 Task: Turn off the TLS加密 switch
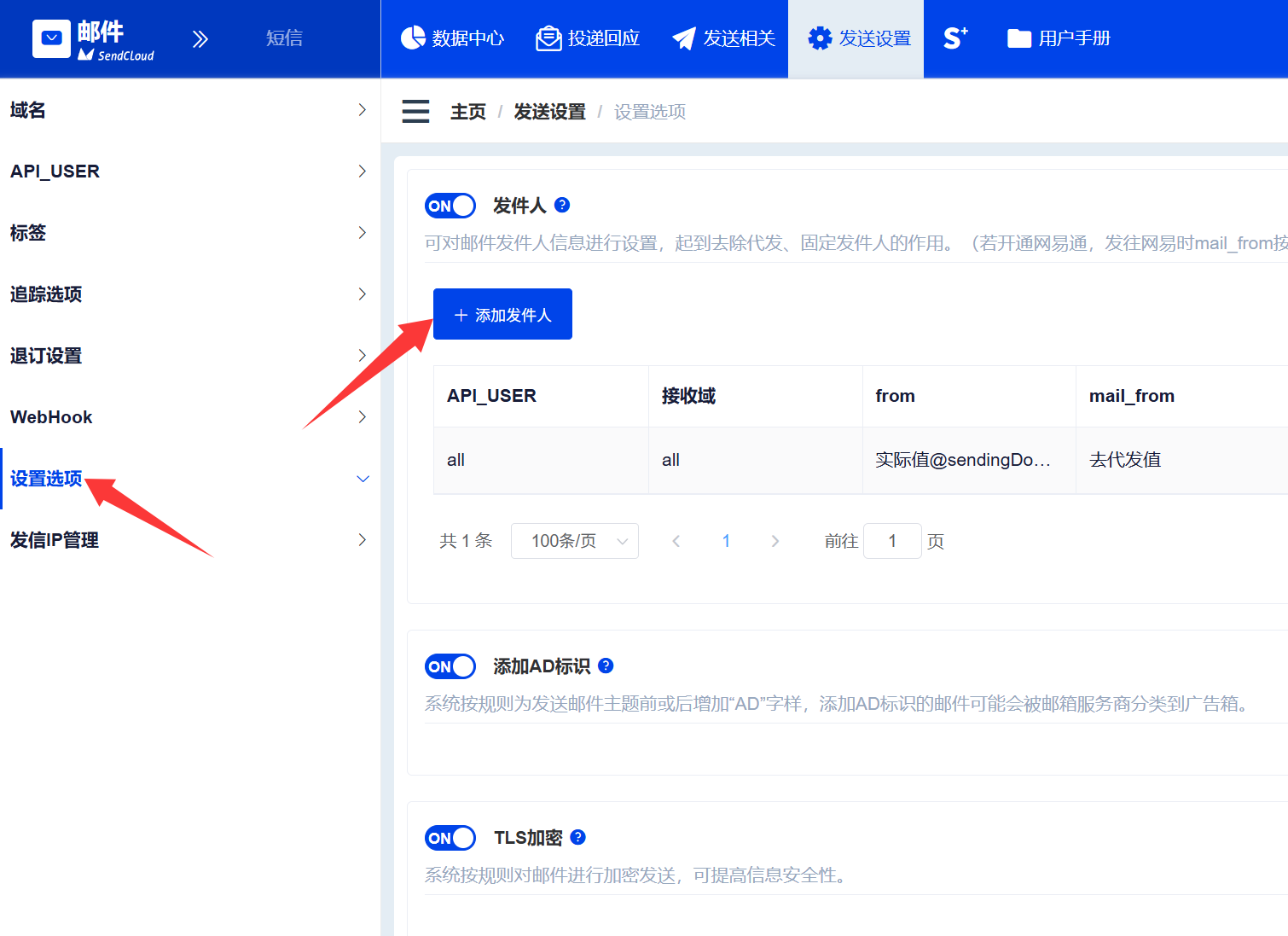(450, 838)
